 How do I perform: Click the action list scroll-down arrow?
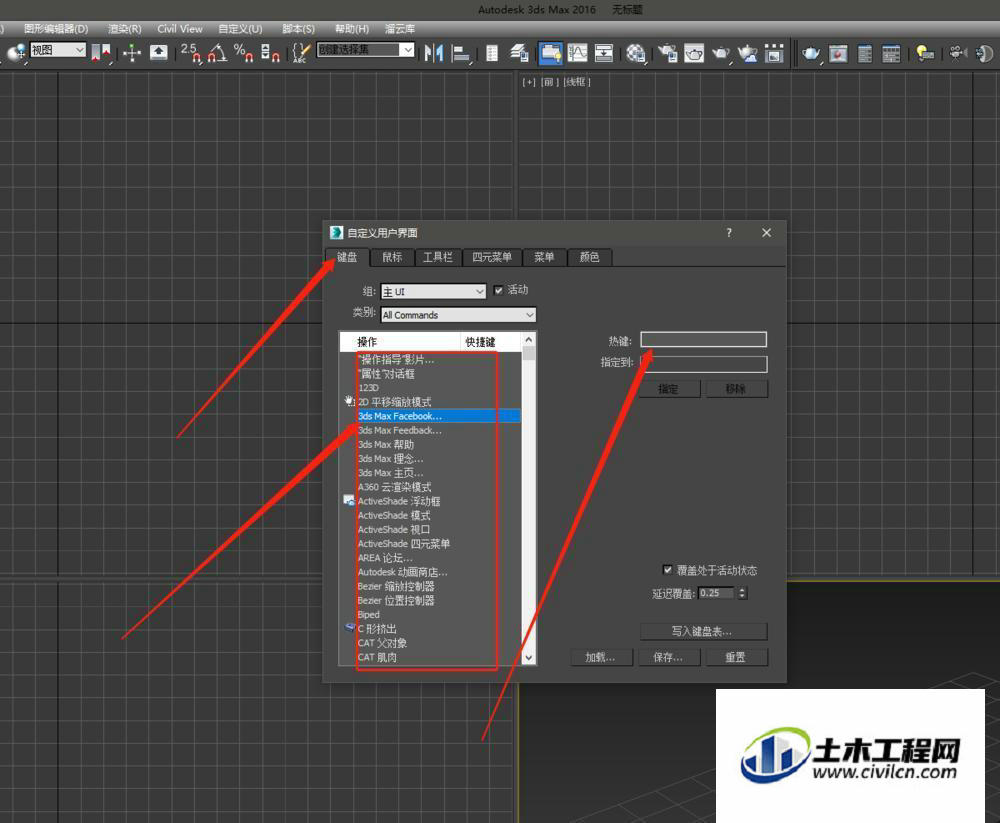[529, 658]
